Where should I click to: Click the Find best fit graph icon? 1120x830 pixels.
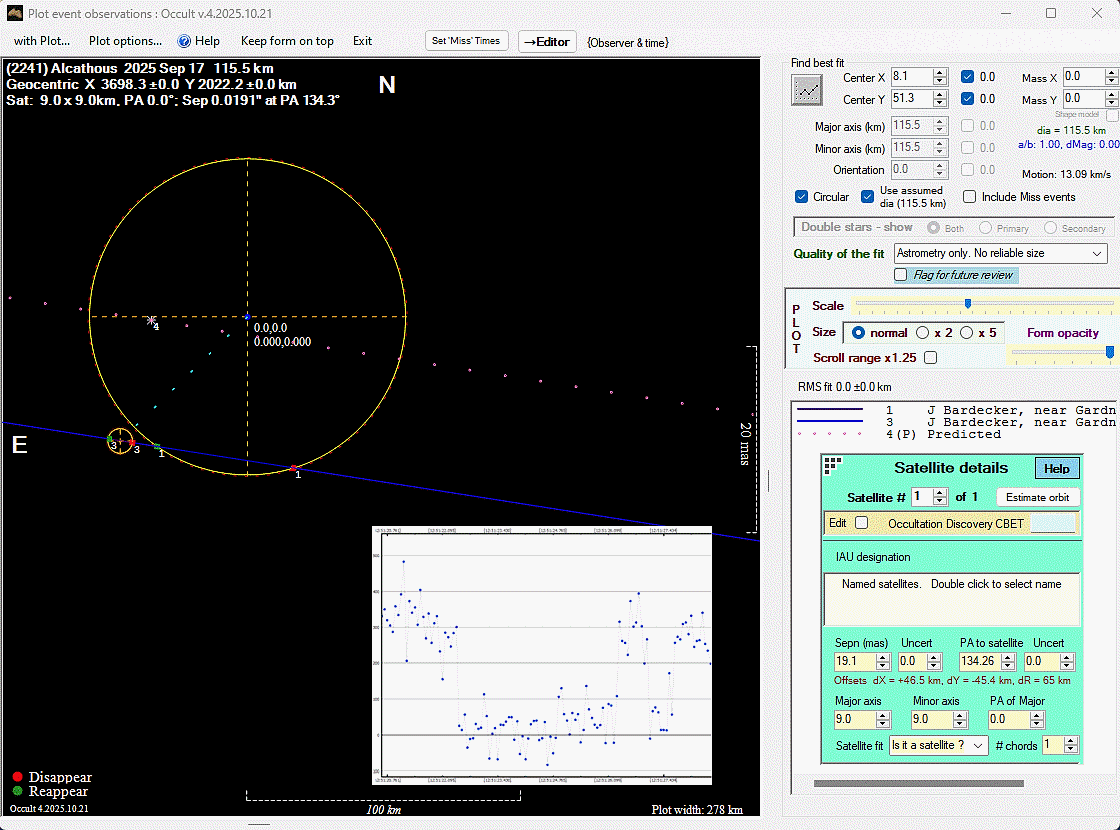(806, 90)
